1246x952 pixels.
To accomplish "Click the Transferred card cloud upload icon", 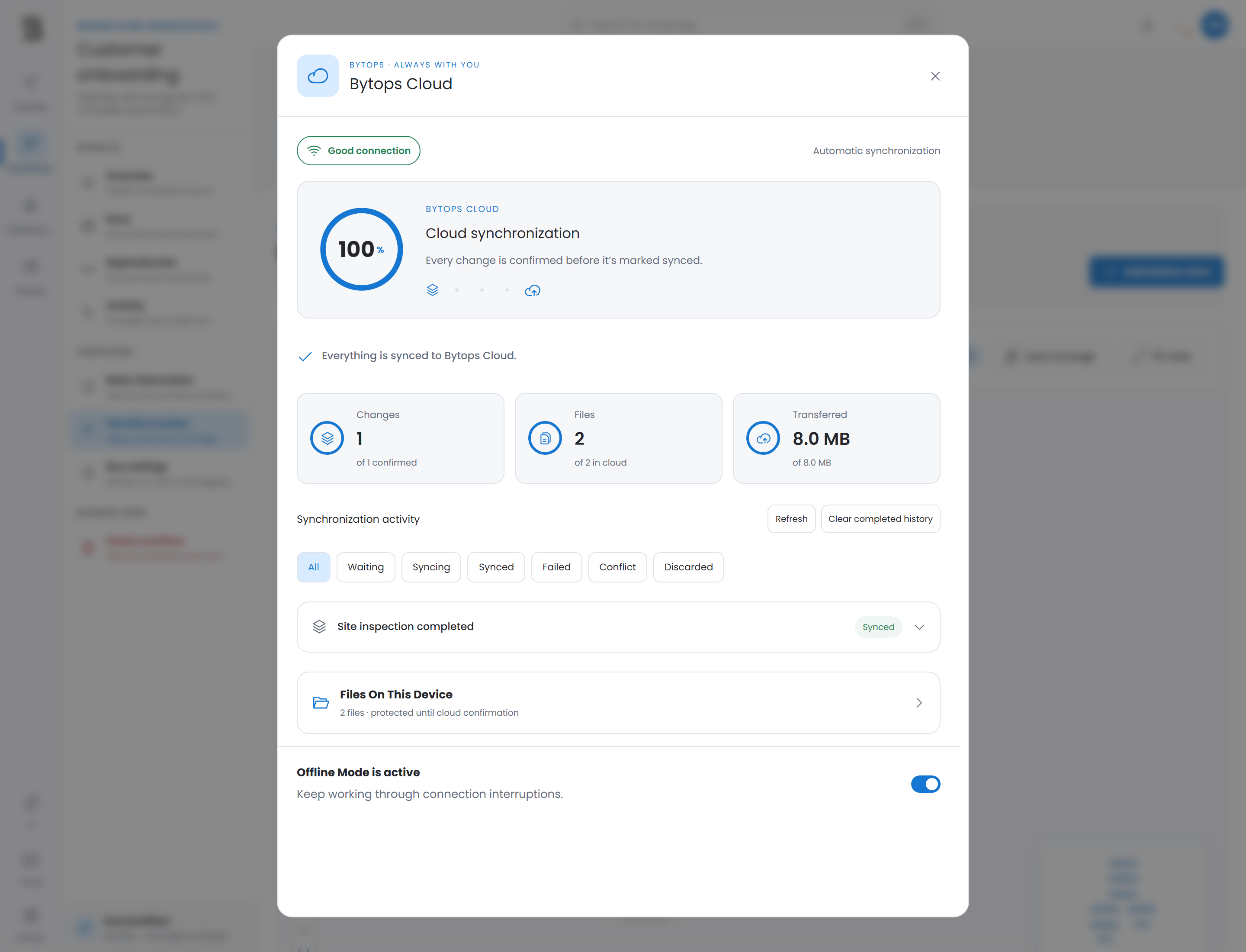I will point(763,438).
